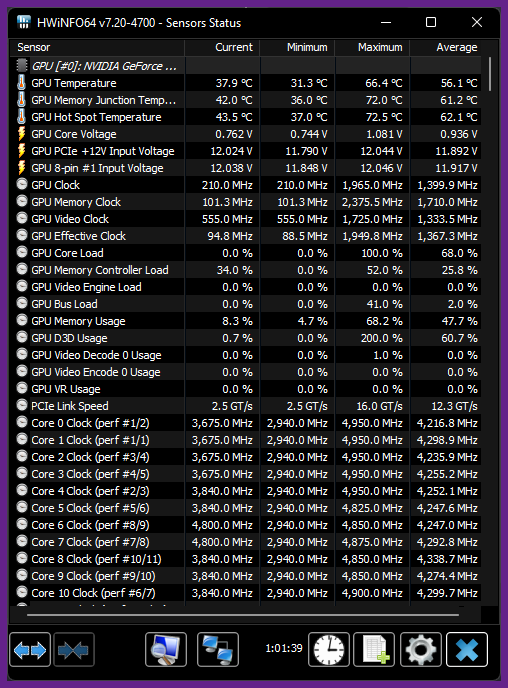Viewport: 508px width, 688px height.
Task: Click the 4,338.7 MHz average clock value
Action: click(x=447, y=559)
